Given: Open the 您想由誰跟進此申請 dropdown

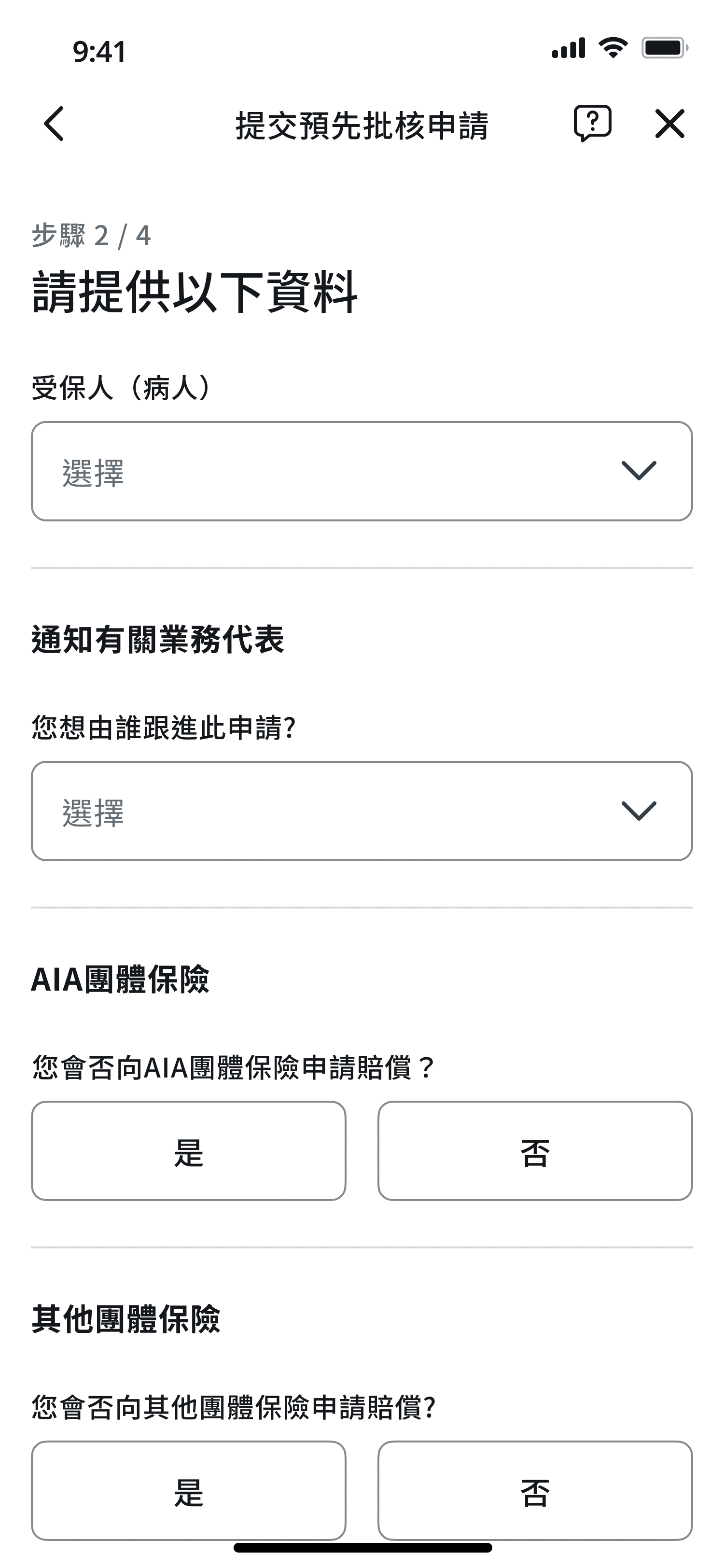Looking at the screenshot, I should point(362,811).
